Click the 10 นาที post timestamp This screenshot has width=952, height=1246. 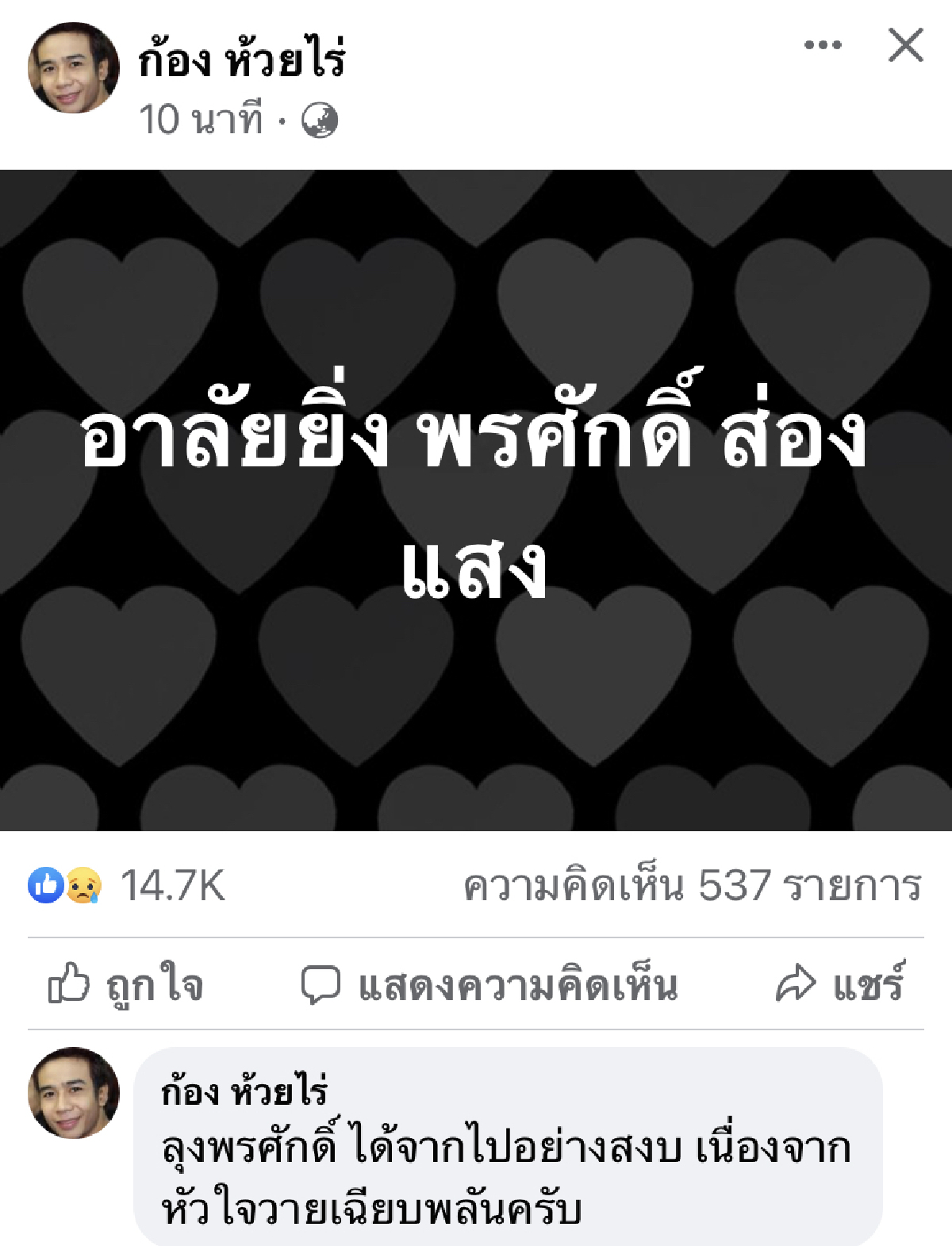click(x=201, y=121)
